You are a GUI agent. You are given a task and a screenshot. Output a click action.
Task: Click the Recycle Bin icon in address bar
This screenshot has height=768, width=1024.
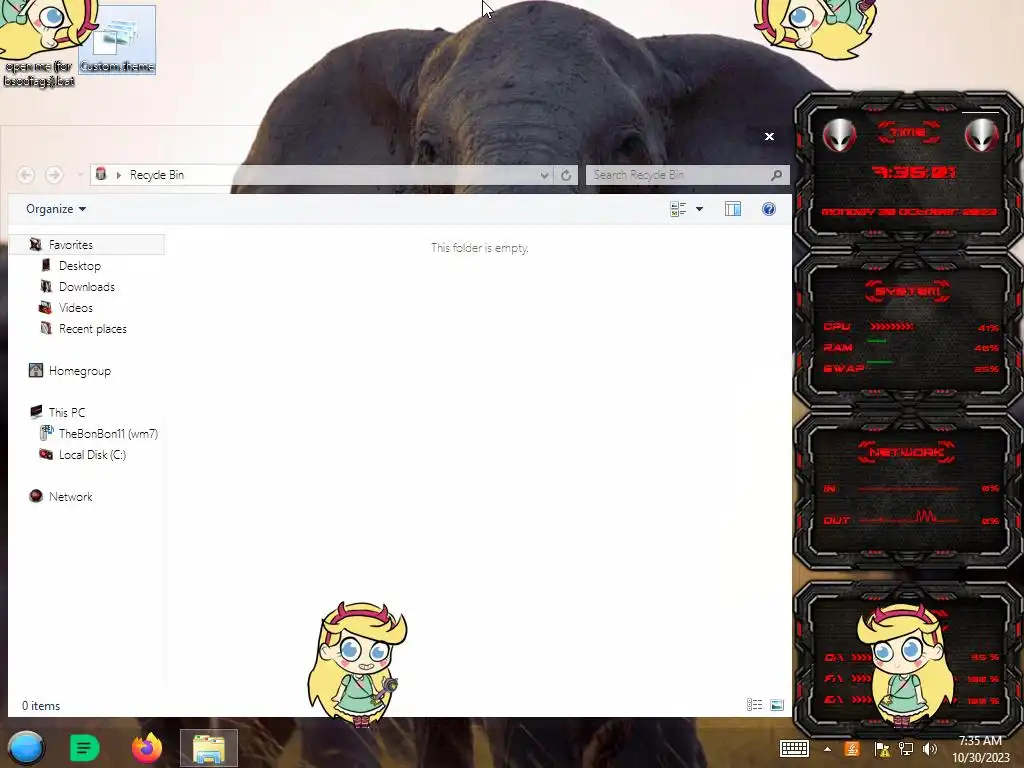coord(101,174)
